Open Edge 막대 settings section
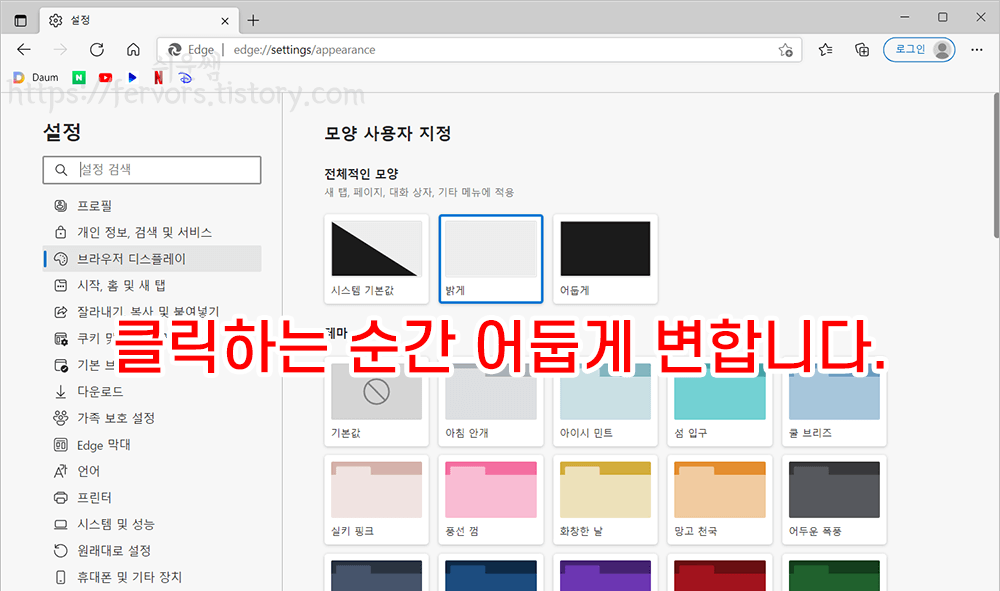Screen dimensions: 1000x591 (x=152, y=444)
